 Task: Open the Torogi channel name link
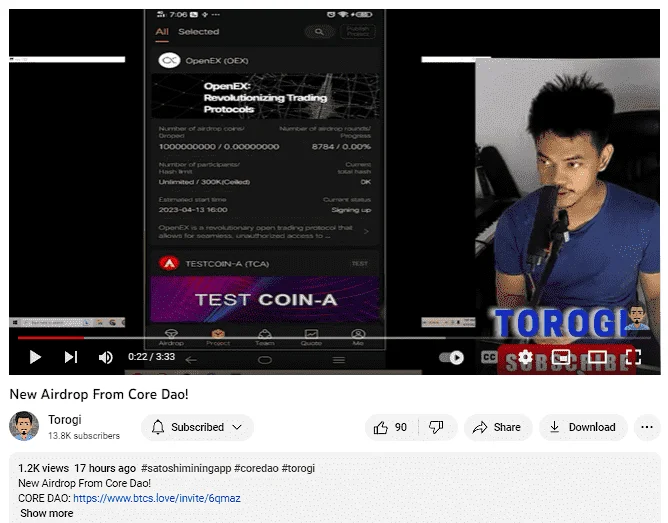click(x=64, y=420)
